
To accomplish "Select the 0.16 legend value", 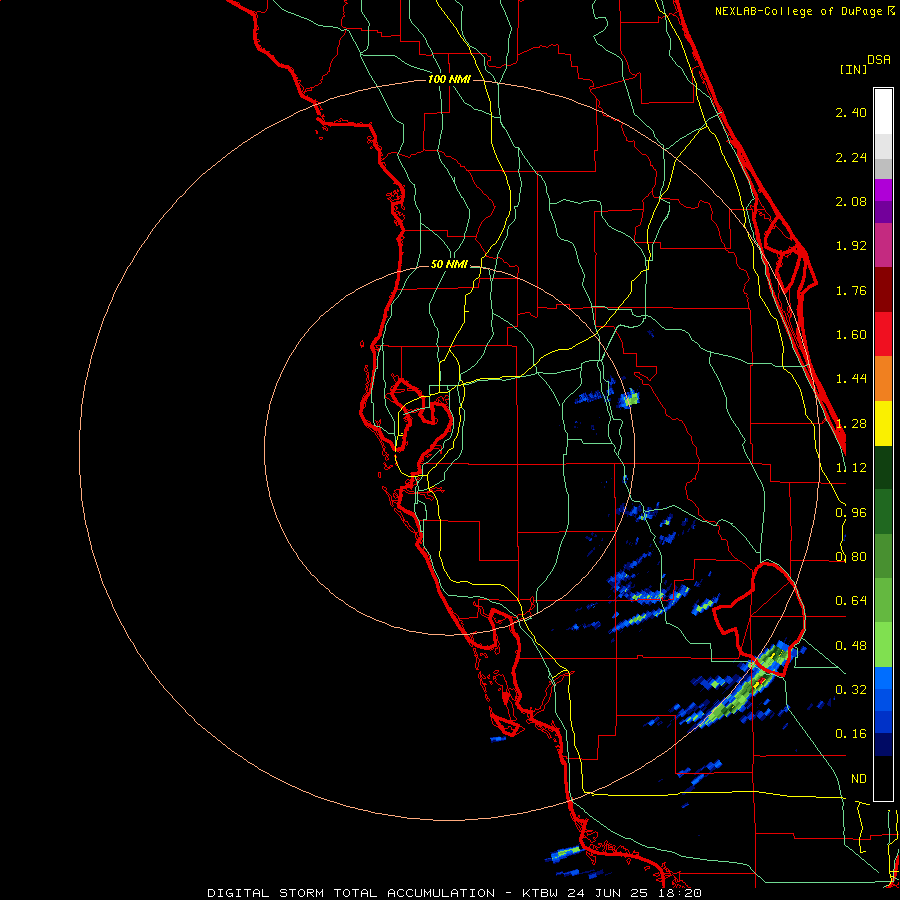I will [851, 734].
